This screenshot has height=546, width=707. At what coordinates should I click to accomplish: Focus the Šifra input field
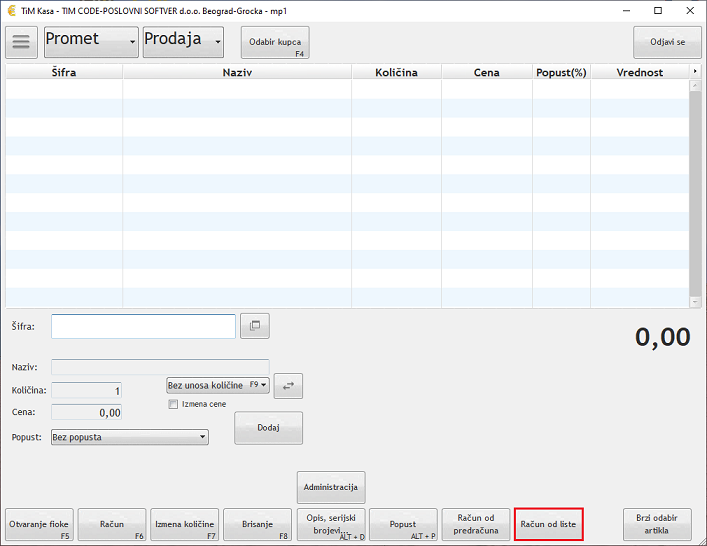[x=143, y=326]
